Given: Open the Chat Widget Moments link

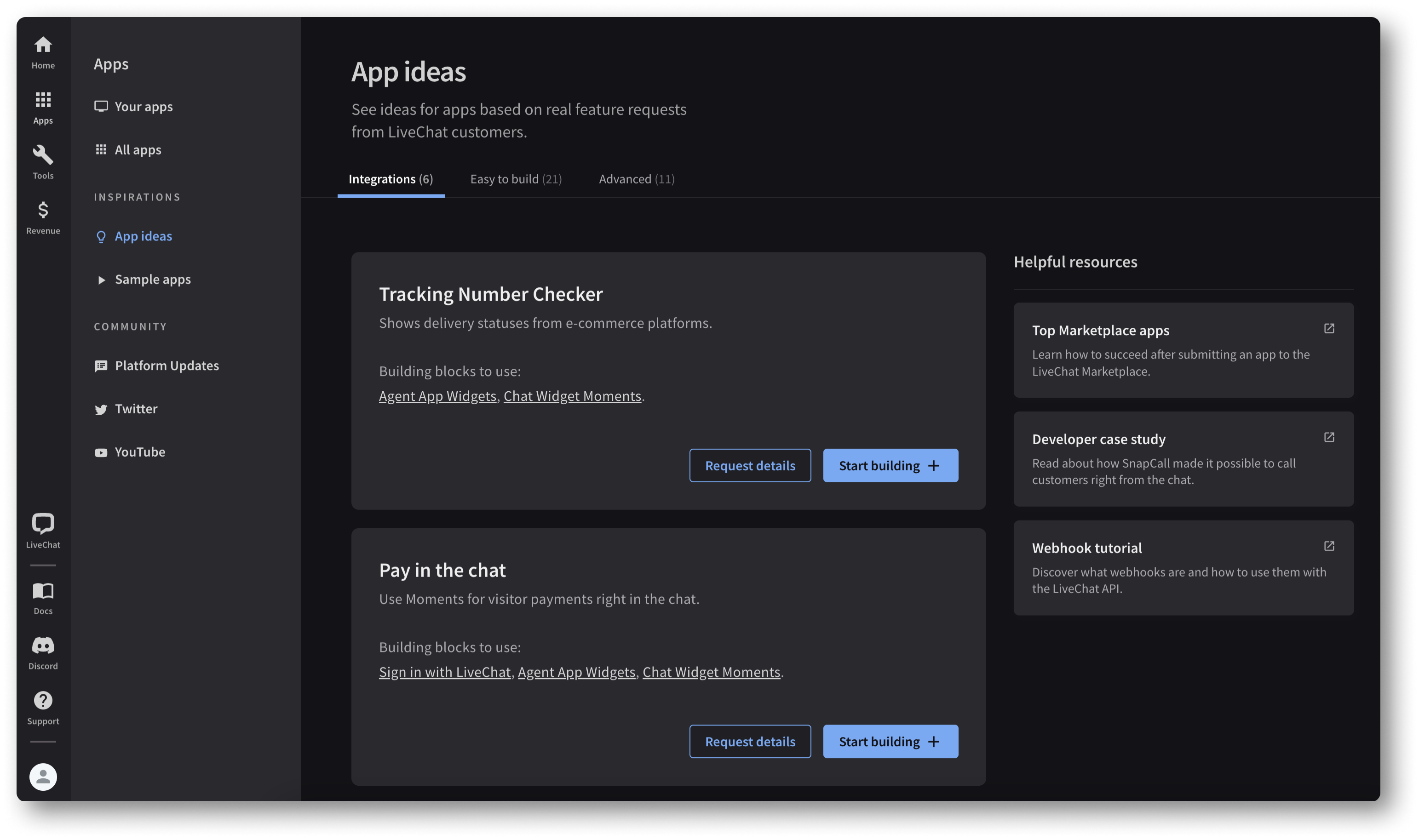Looking at the screenshot, I should 572,396.
